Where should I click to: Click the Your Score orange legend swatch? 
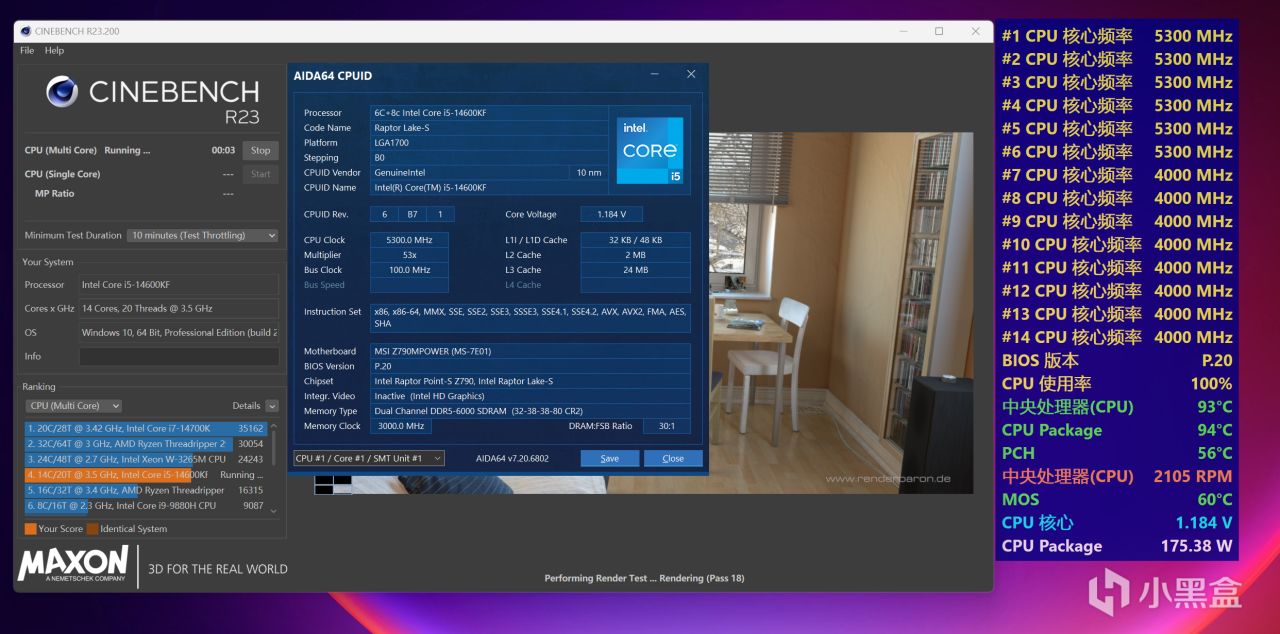pyautogui.click(x=31, y=529)
